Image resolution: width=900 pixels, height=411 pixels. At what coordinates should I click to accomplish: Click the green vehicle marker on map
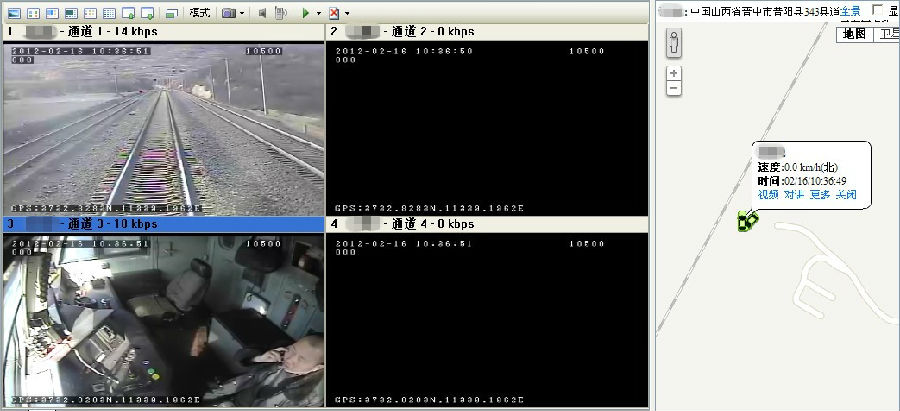[746, 221]
